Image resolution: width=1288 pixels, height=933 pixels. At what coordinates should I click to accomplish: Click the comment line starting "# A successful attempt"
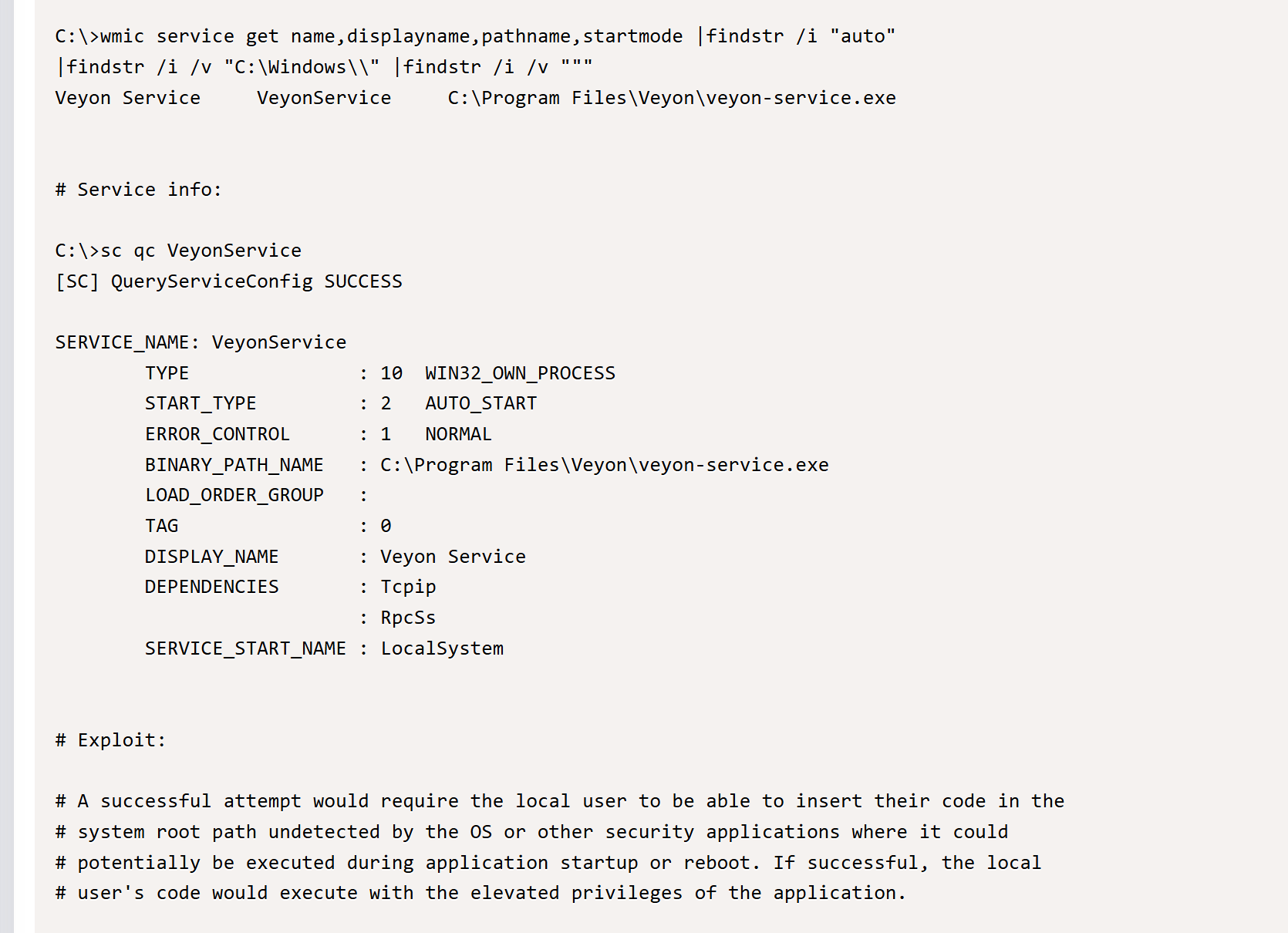click(x=559, y=801)
